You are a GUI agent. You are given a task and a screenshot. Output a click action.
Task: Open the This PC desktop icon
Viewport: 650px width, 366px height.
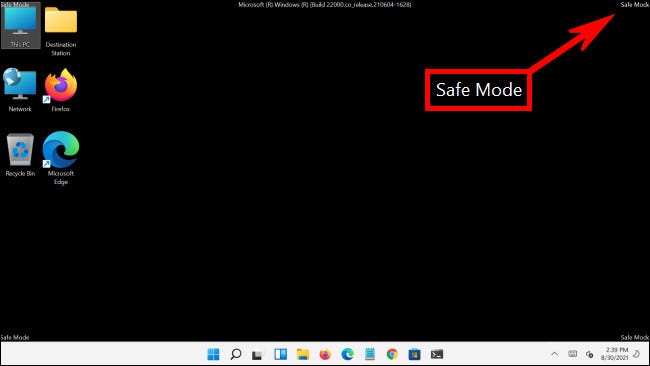(x=20, y=26)
